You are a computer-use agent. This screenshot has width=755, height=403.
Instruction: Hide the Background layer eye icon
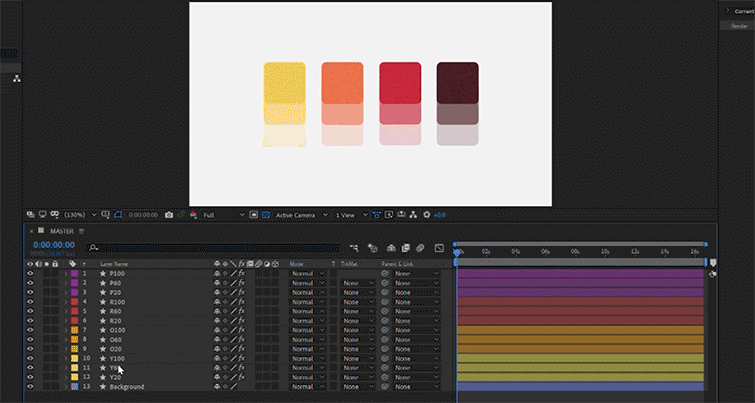coord(30,387)
